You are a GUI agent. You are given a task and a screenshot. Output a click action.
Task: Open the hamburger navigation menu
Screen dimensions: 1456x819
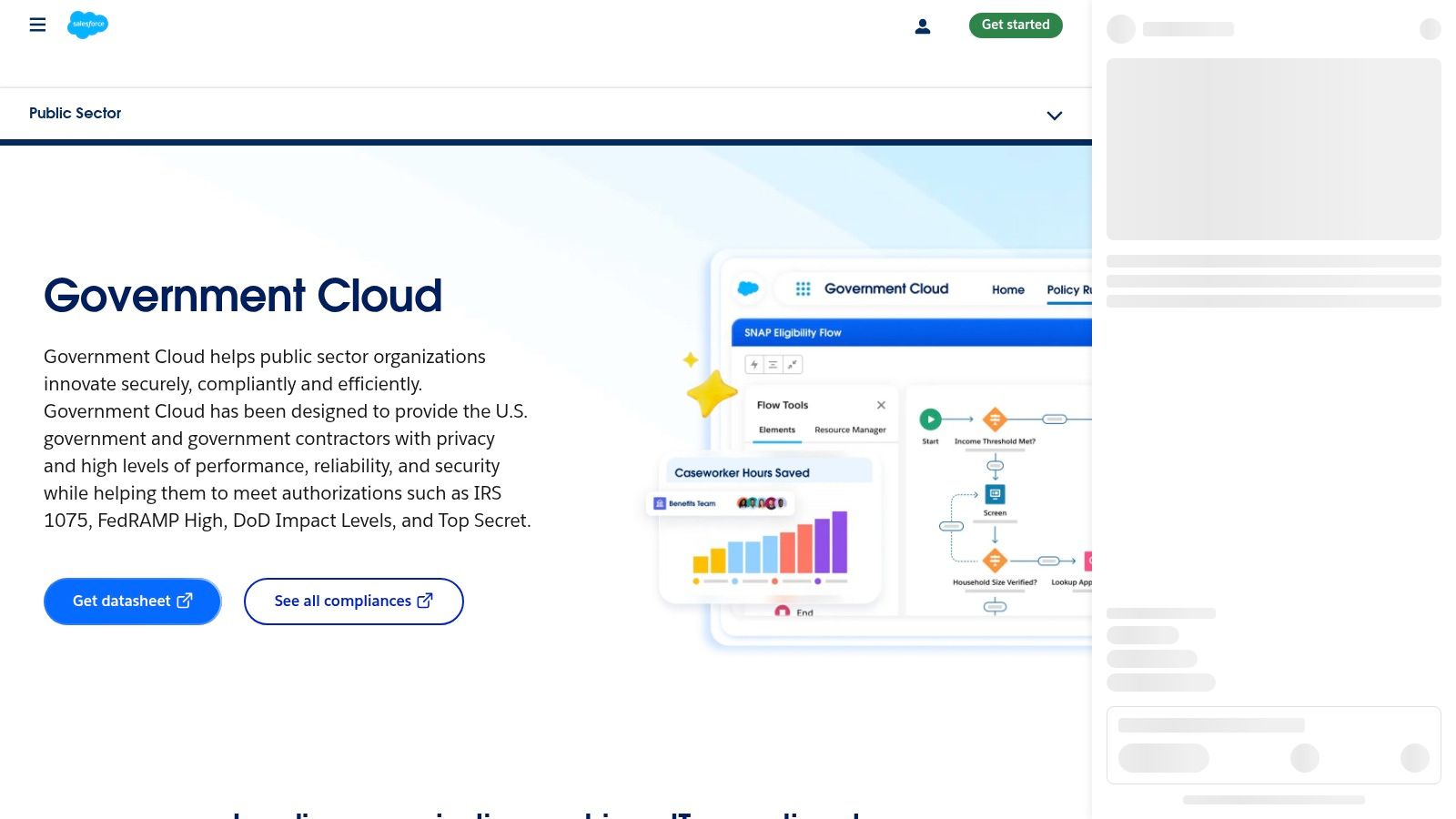coord(37,25)
